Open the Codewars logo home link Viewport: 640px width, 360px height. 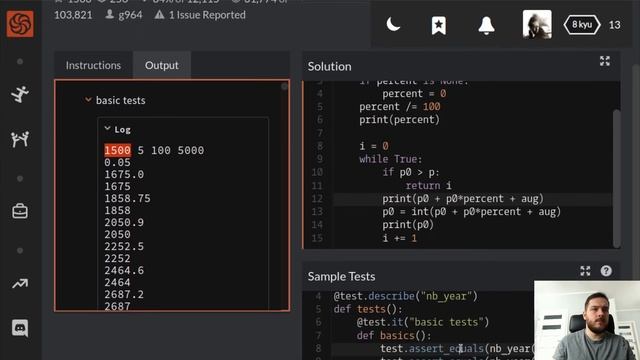pyautogui.click(x=20, y=24)
